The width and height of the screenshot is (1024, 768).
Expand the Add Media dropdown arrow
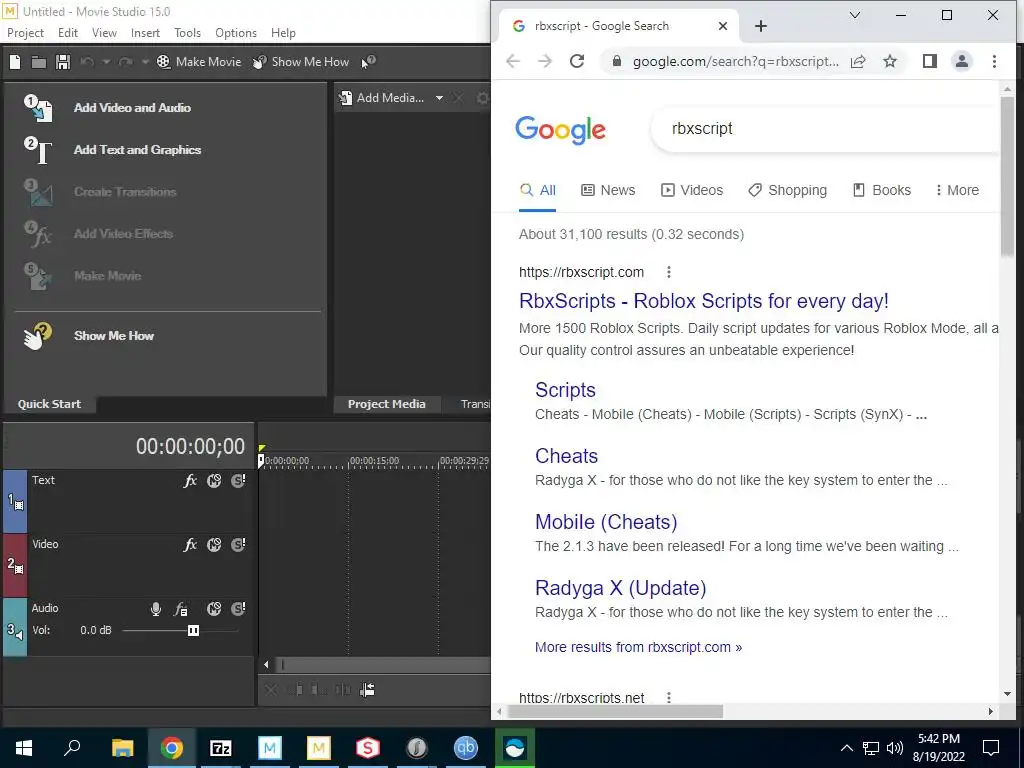click(440, 98)
